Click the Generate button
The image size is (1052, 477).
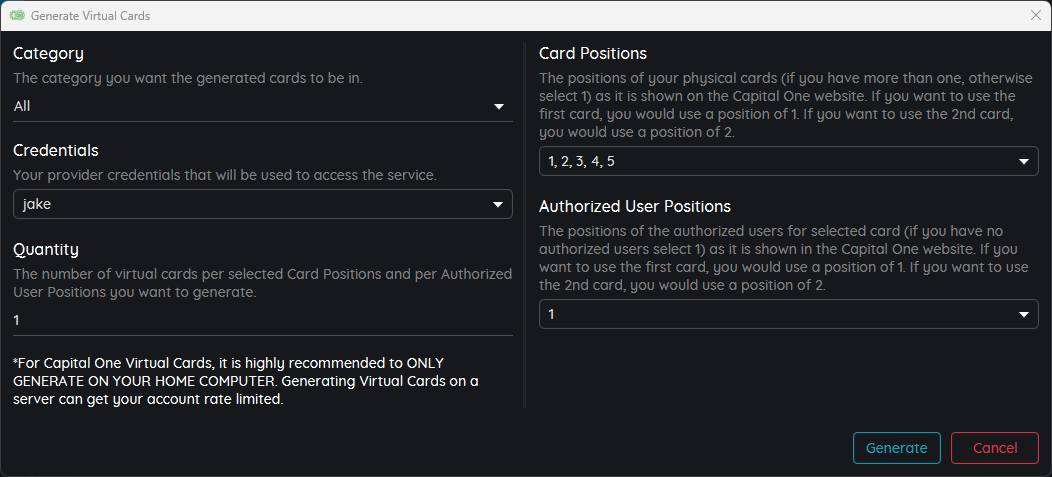(896, 448)
